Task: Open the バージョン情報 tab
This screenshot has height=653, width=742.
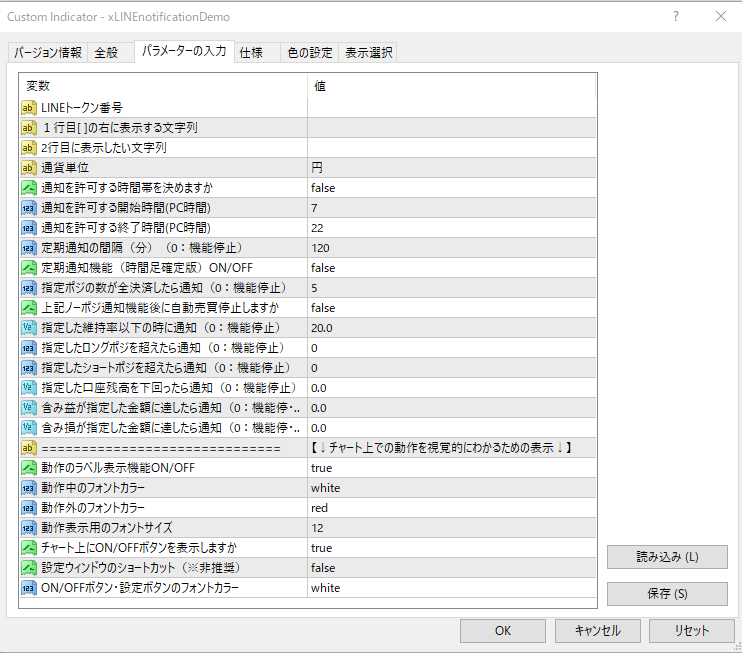Action: click(48, 53)
